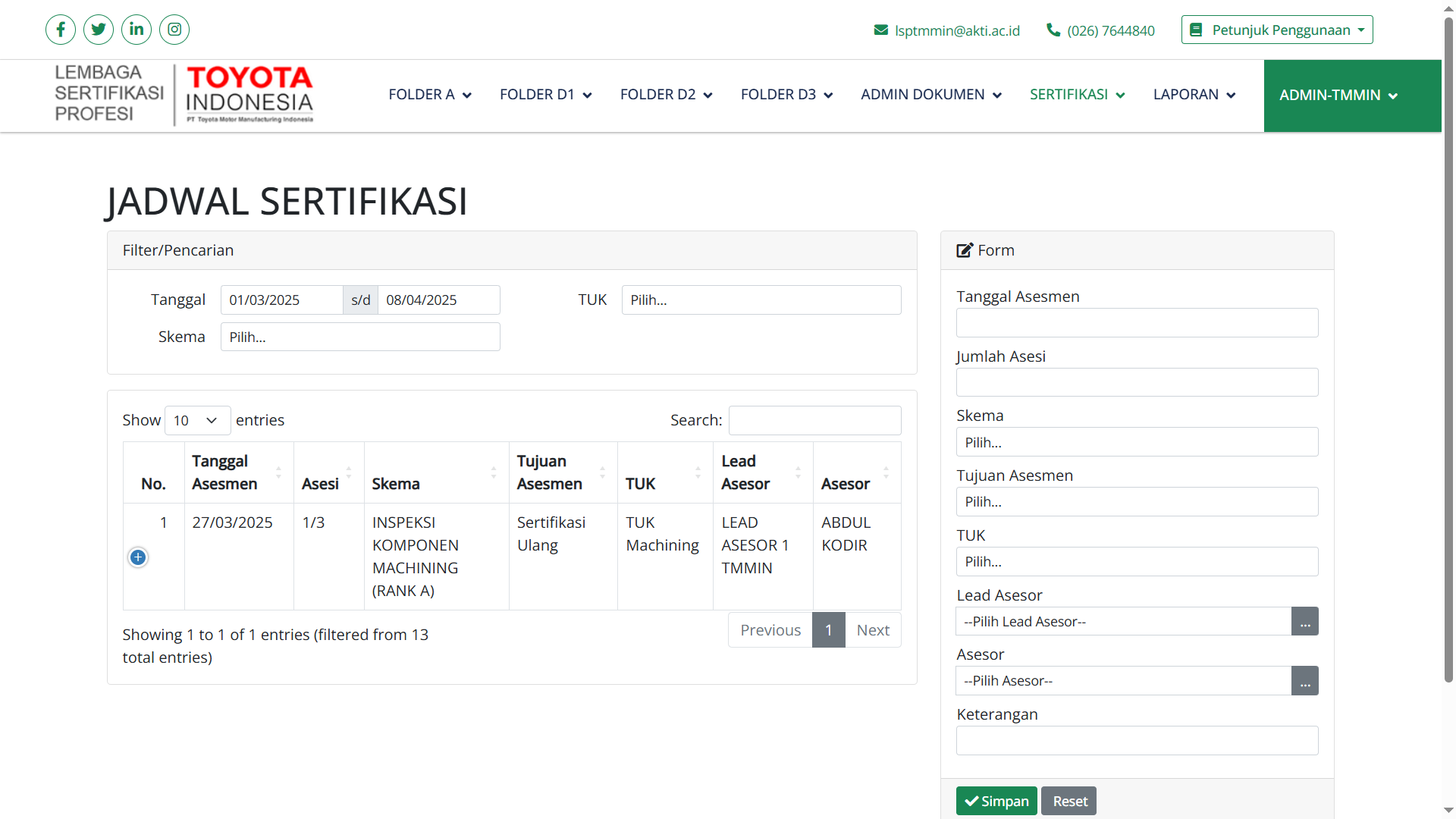This screenshot has width=1456, height=819.
Task: Click the Simpan button
Action: [996, 801]
